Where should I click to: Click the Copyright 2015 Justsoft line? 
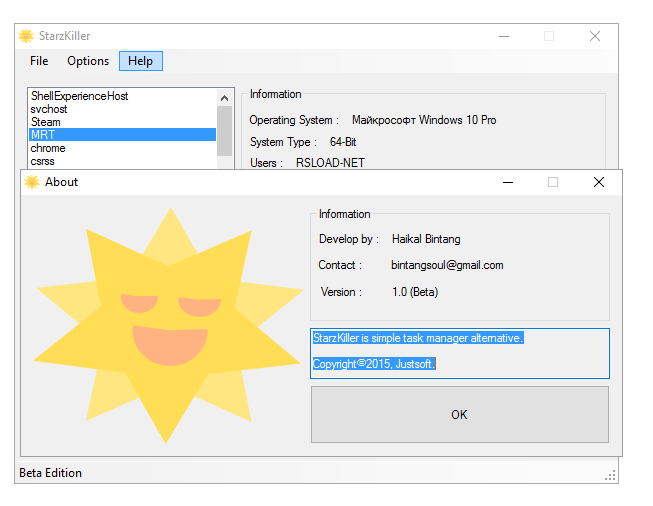click(x=374, y=364)
